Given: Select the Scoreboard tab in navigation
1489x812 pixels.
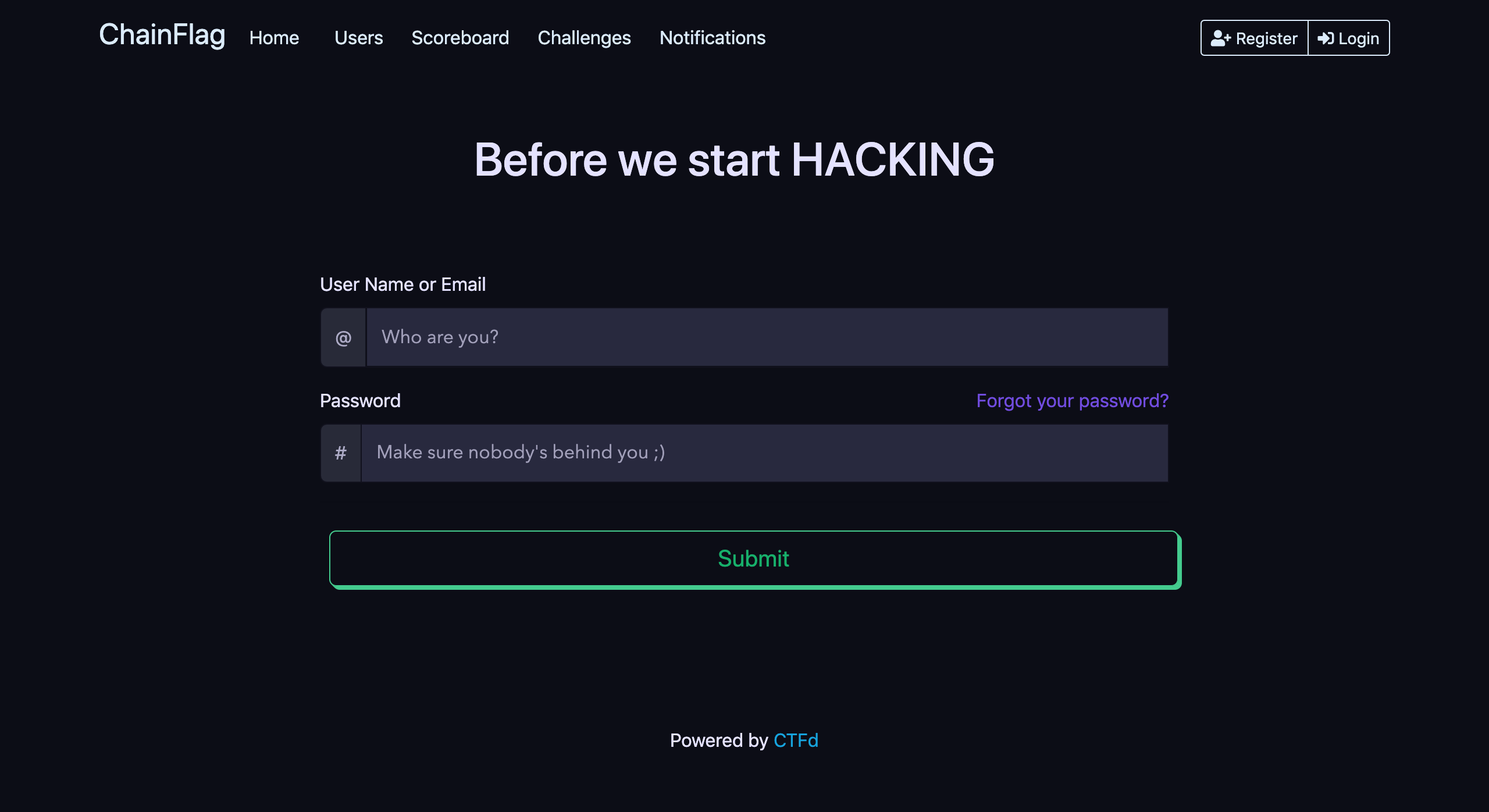Looking at the screenshot, I should pos(460,37).
